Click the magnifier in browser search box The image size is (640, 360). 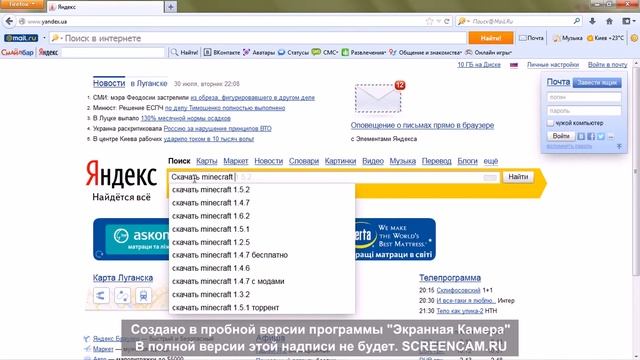577,21
